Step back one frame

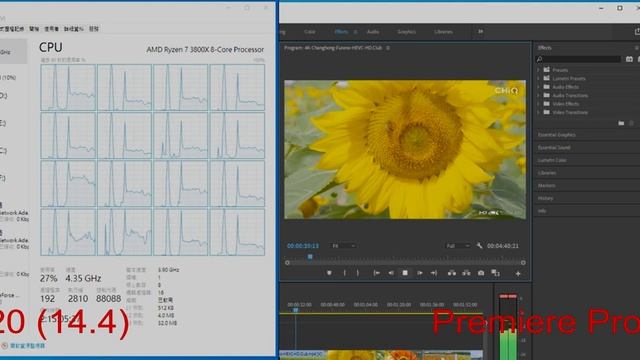[391, 273]
